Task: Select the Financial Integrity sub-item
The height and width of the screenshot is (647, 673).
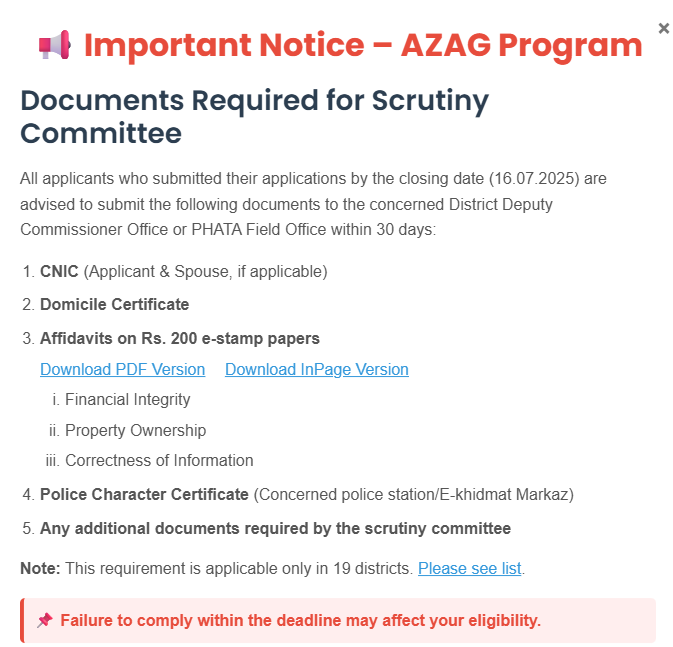Action: (x=127, y=400)
